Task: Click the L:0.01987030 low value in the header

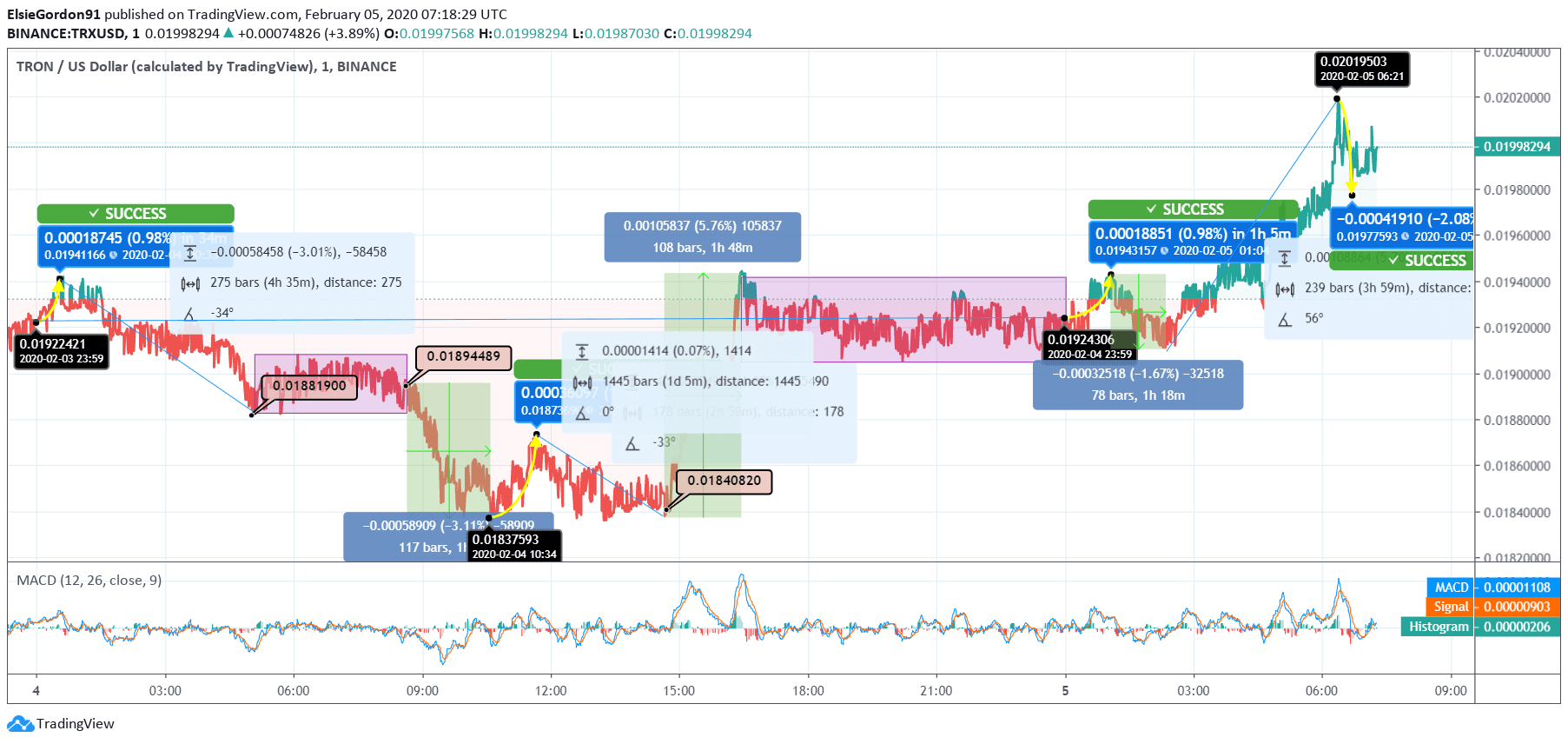Action: [616, 34]
